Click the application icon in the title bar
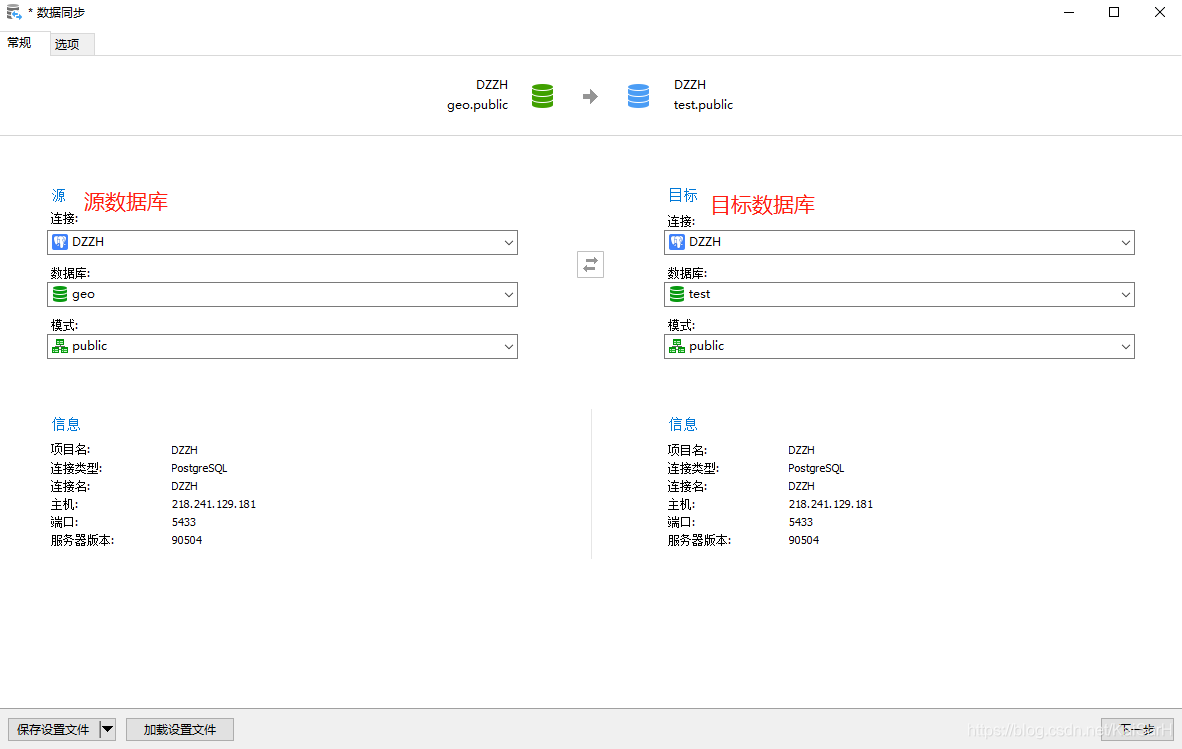 [14, 12]
